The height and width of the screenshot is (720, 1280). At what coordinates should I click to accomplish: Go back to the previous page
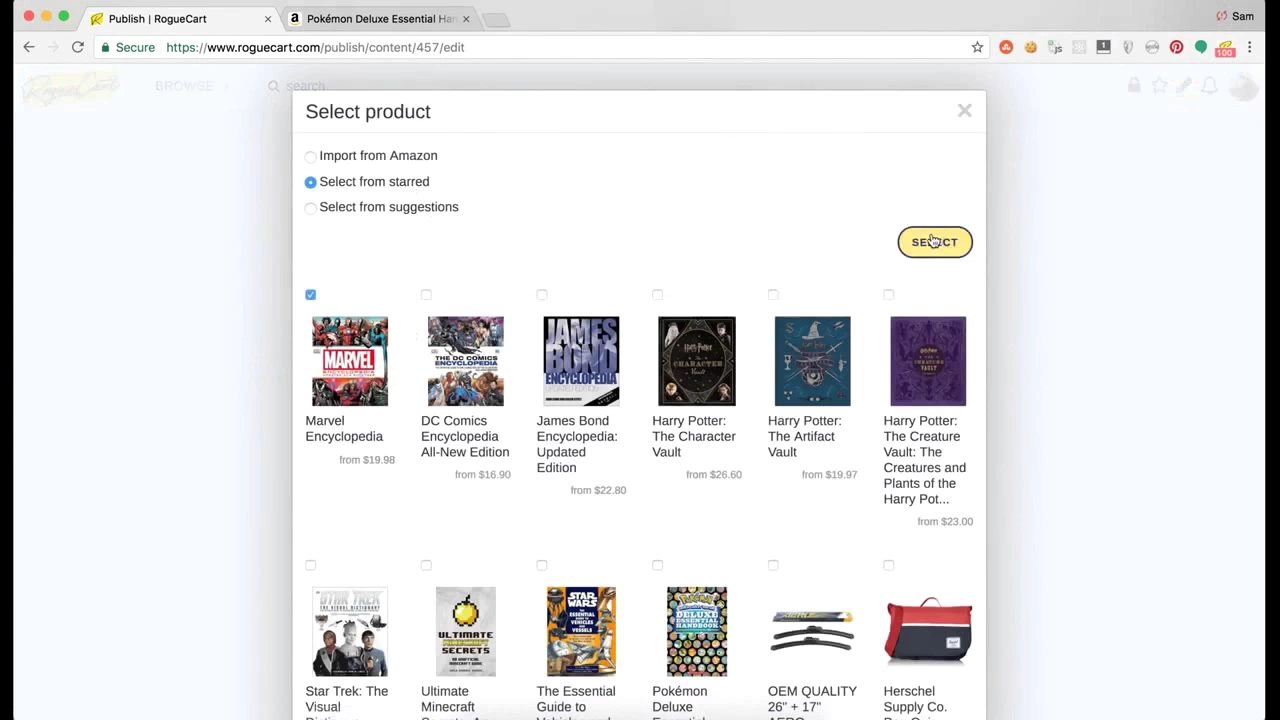tap(29, 47)
